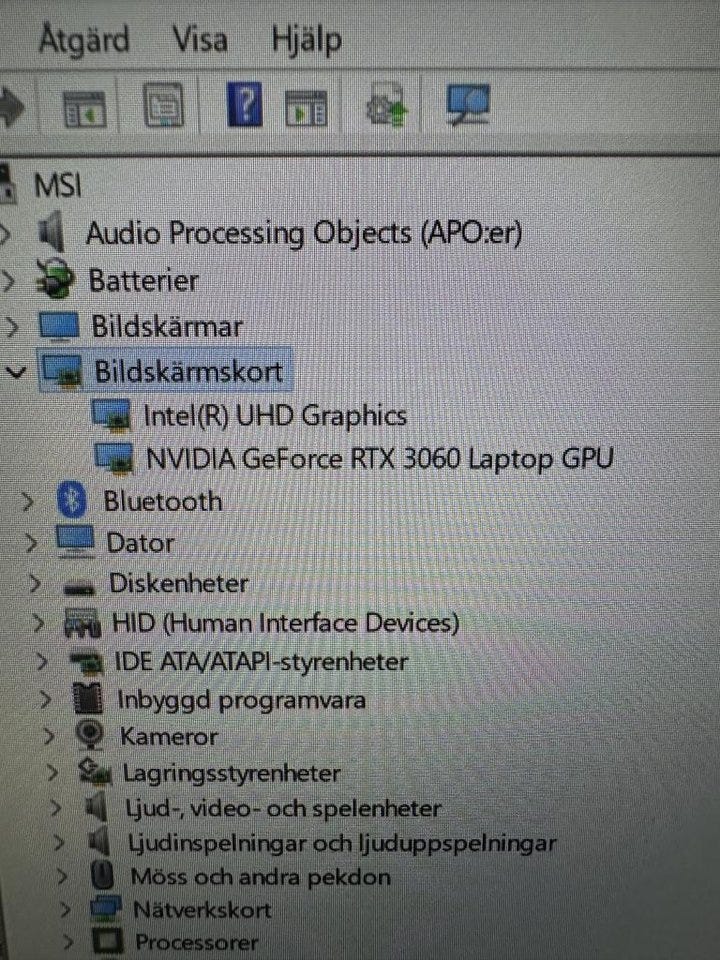Expand the Batterier category
Image resolution: width=720 pixels, height=960 pixels.
tap(8, 280)
